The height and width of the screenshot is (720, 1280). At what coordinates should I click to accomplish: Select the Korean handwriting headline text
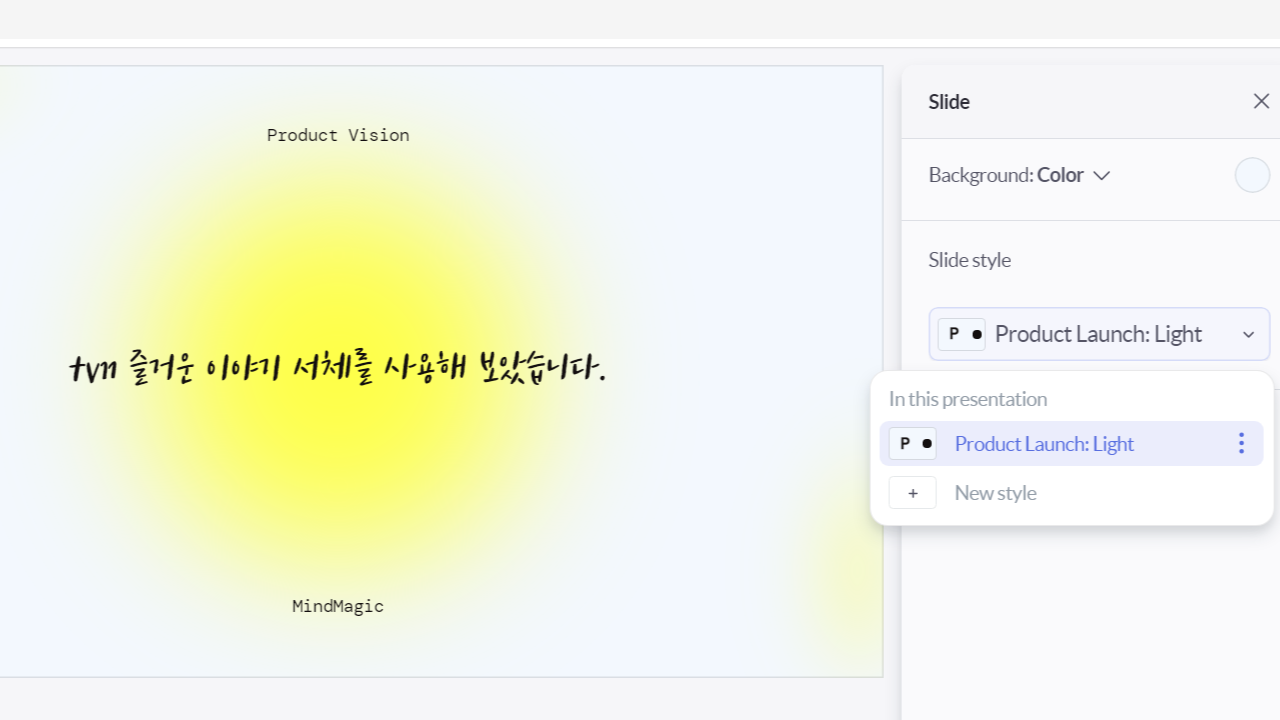[338, 368]
